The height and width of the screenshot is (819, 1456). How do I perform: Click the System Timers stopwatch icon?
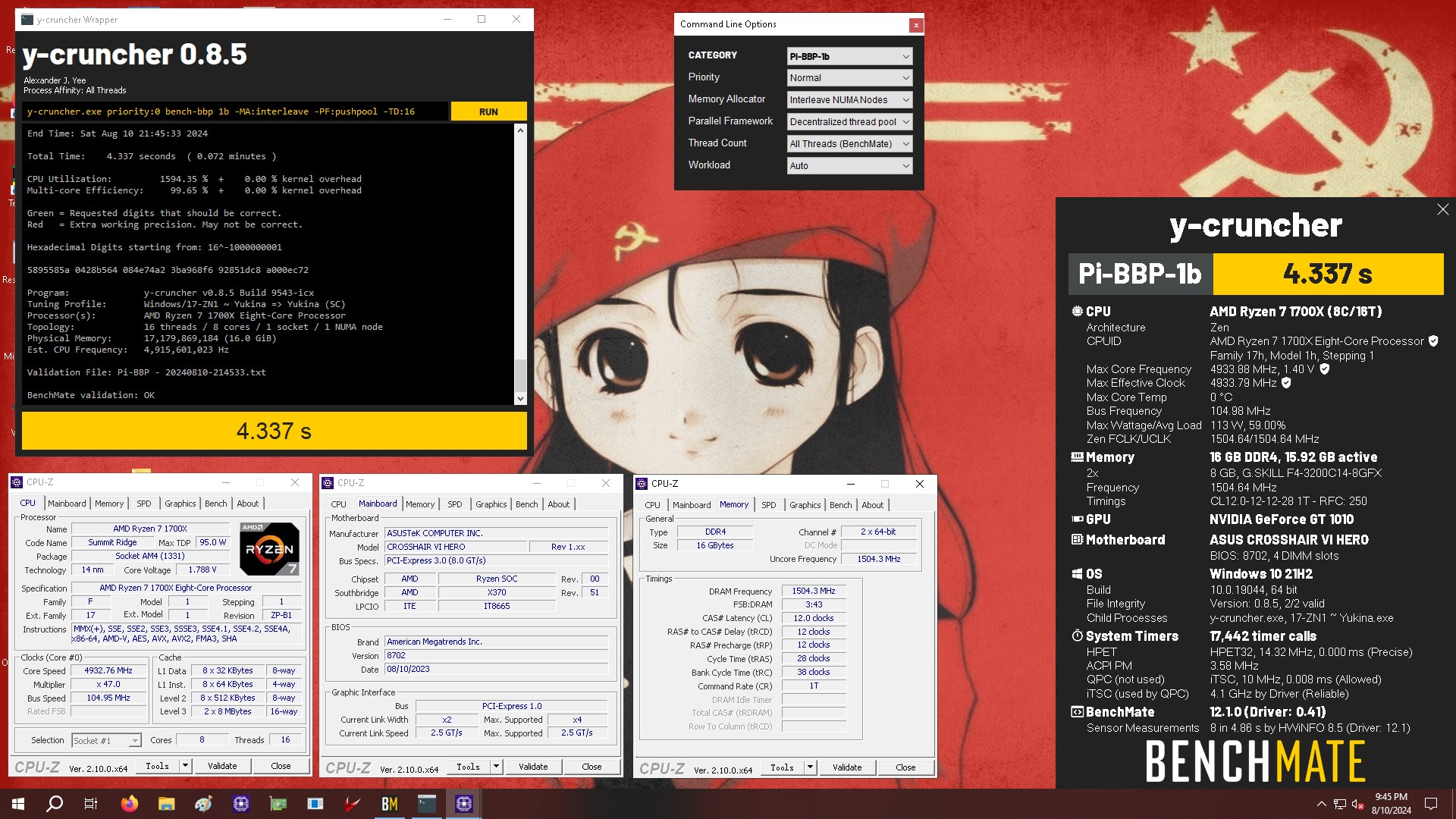1077,636
